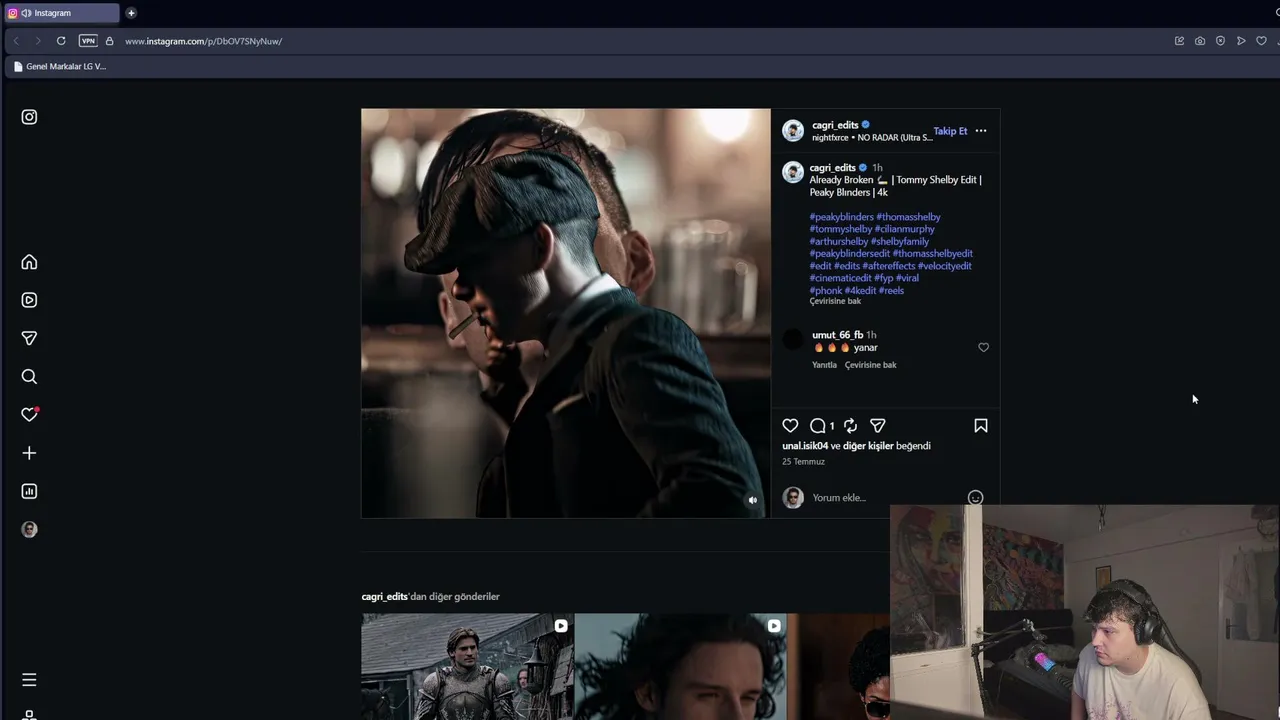Open hashtag #thomasshelby
Viewport: 1280px width, 720px height.
(908, 217)
